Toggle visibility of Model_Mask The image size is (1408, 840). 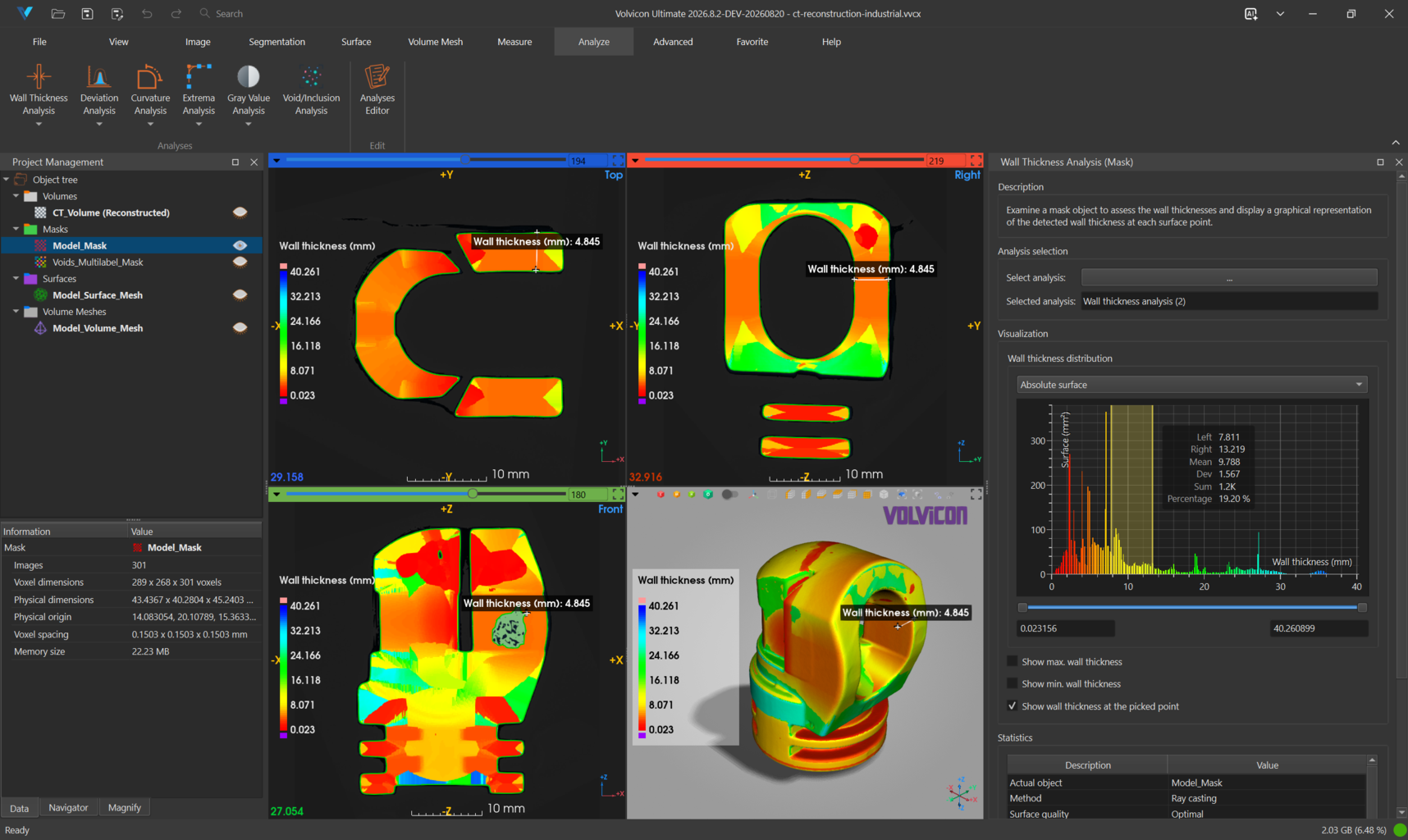coord(240,245)
